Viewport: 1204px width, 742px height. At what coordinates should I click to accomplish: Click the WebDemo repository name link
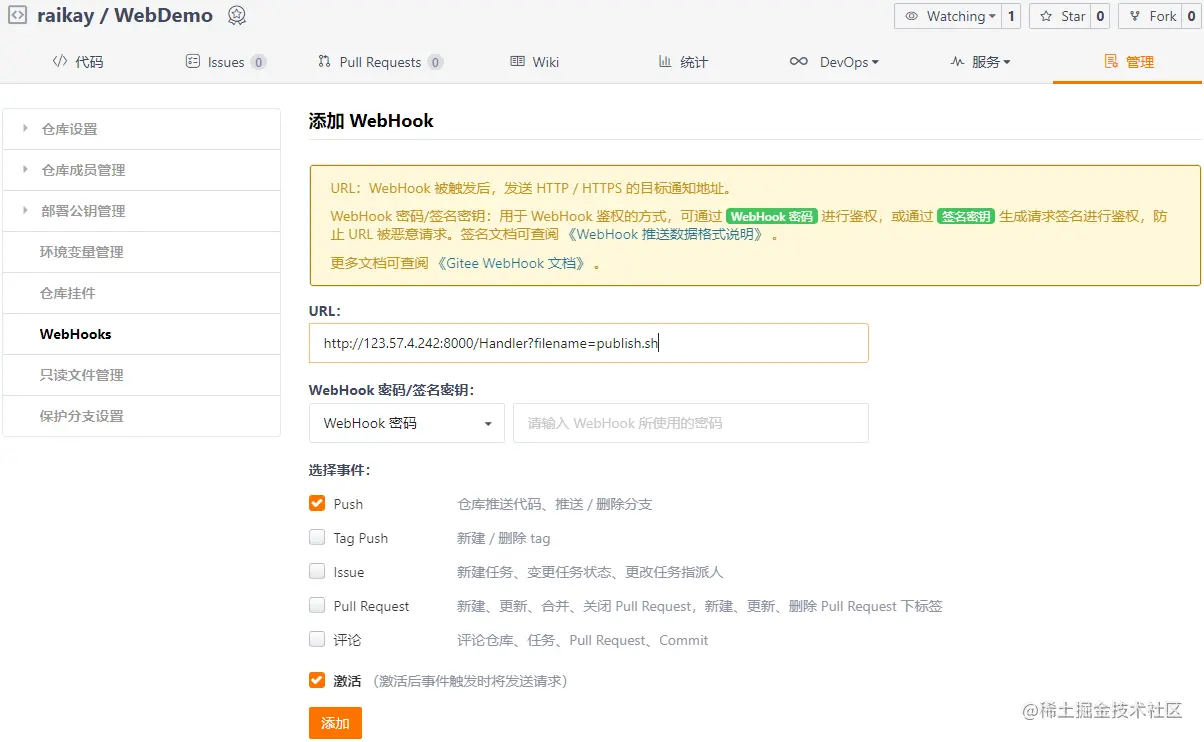coord(164,15)
